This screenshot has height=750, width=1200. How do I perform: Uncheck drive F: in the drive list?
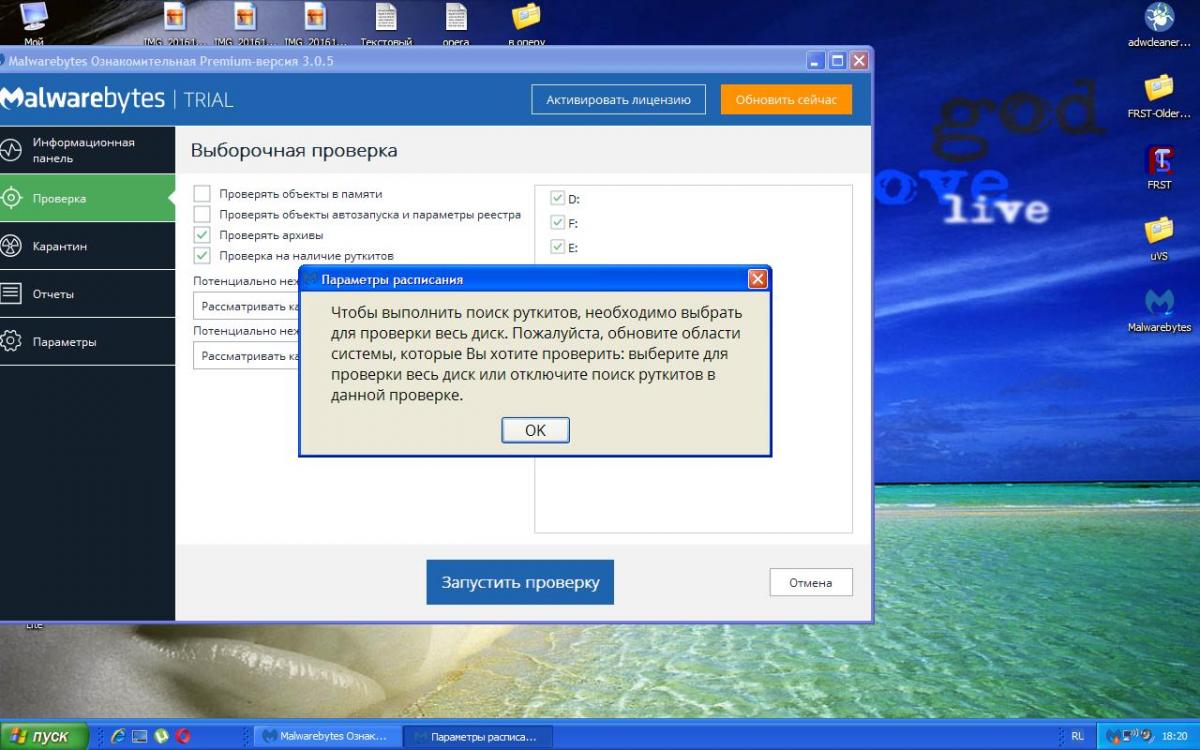[558, 222]
